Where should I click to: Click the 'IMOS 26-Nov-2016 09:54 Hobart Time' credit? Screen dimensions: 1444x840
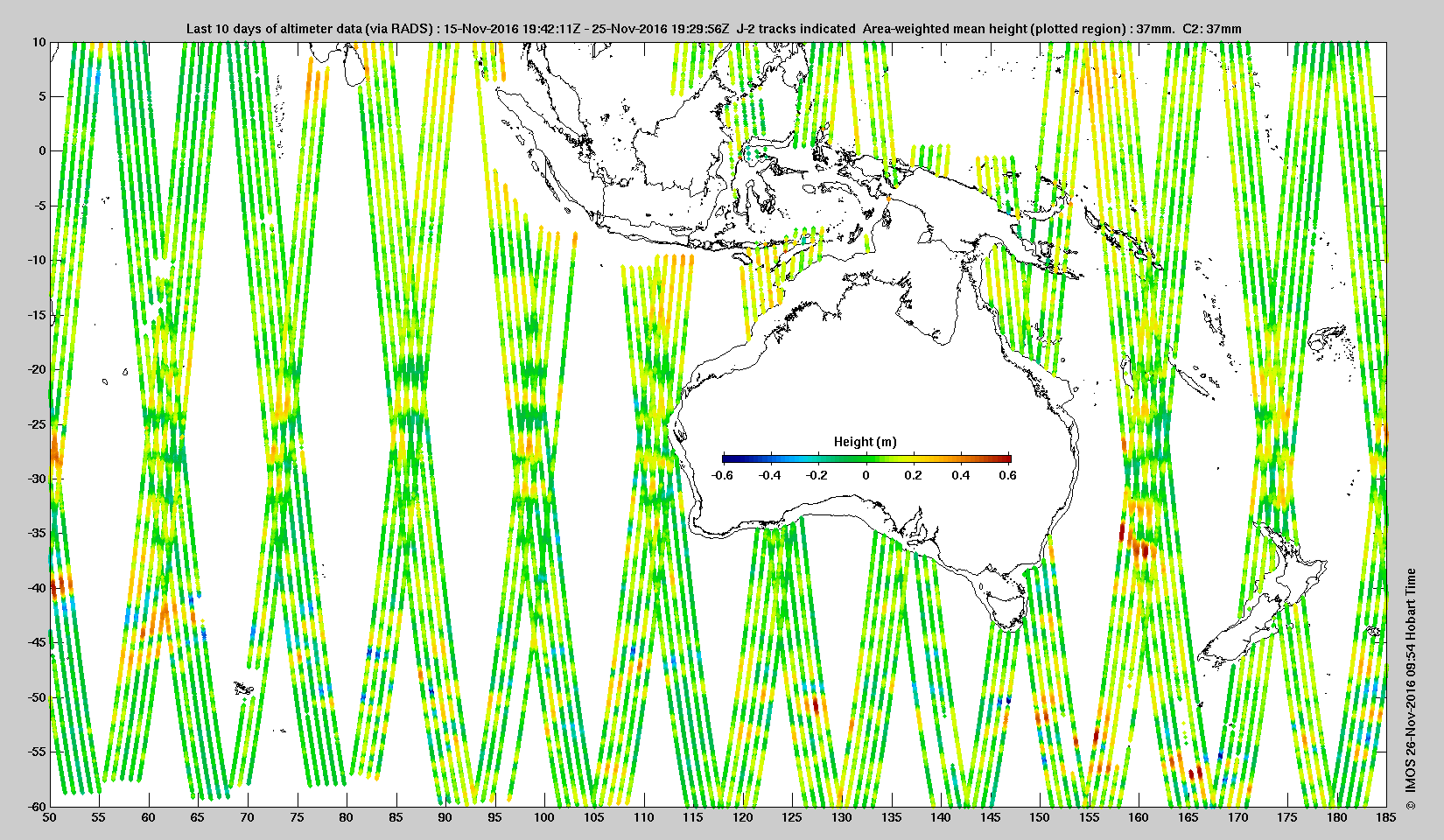coord(1410,680)
